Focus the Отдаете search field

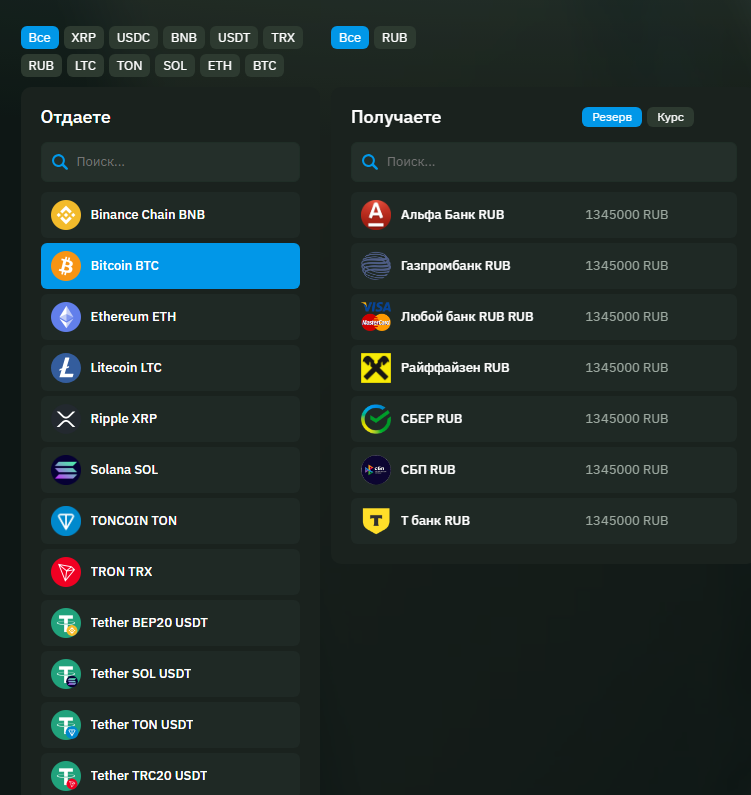click(x=170, y=162)
